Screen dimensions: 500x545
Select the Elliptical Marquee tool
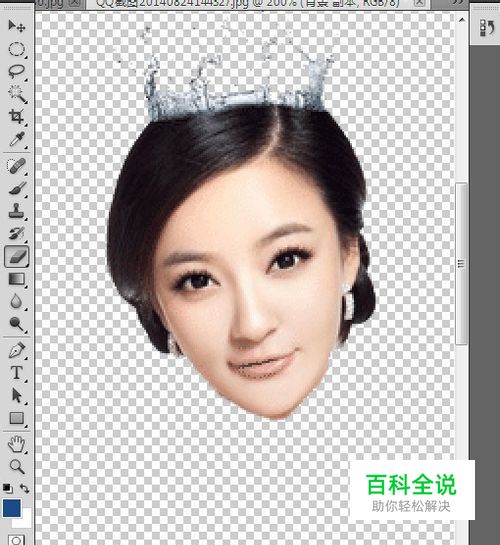(16, 49)
